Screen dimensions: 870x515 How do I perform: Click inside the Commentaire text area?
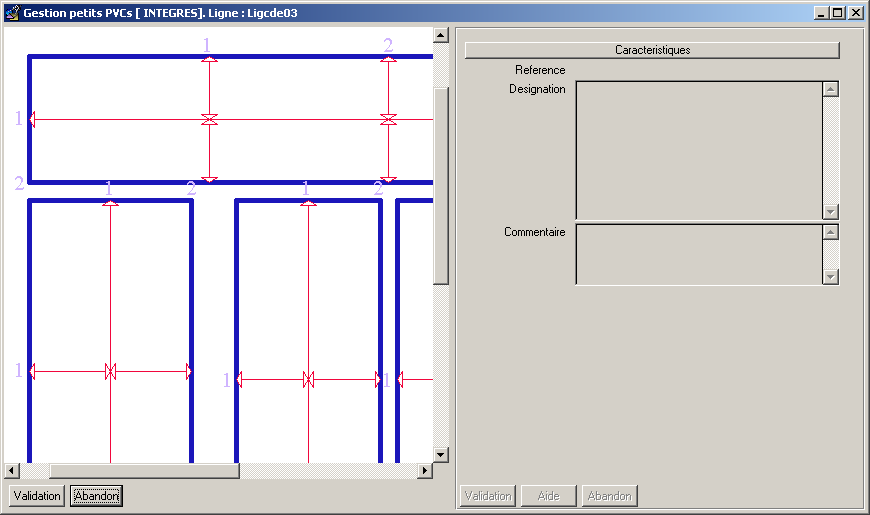pos(698,254)
